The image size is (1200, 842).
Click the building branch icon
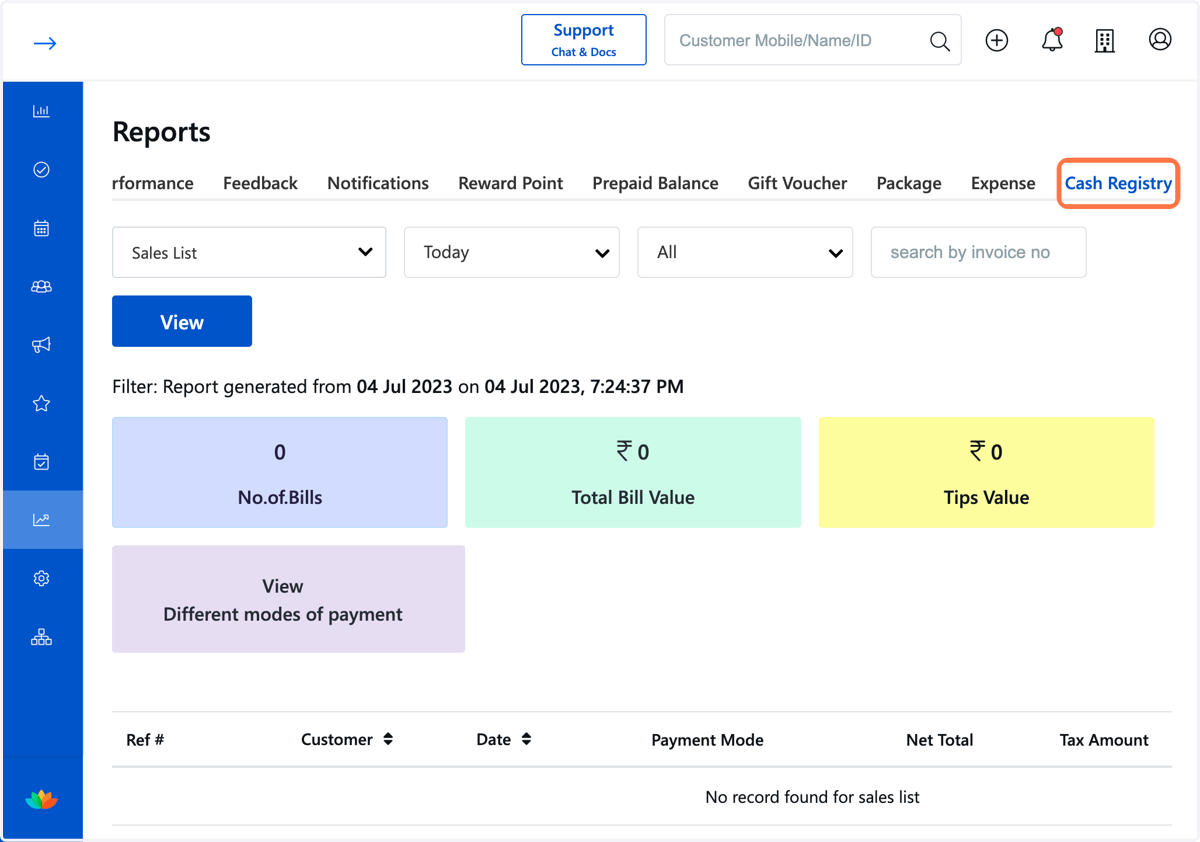1105,40
